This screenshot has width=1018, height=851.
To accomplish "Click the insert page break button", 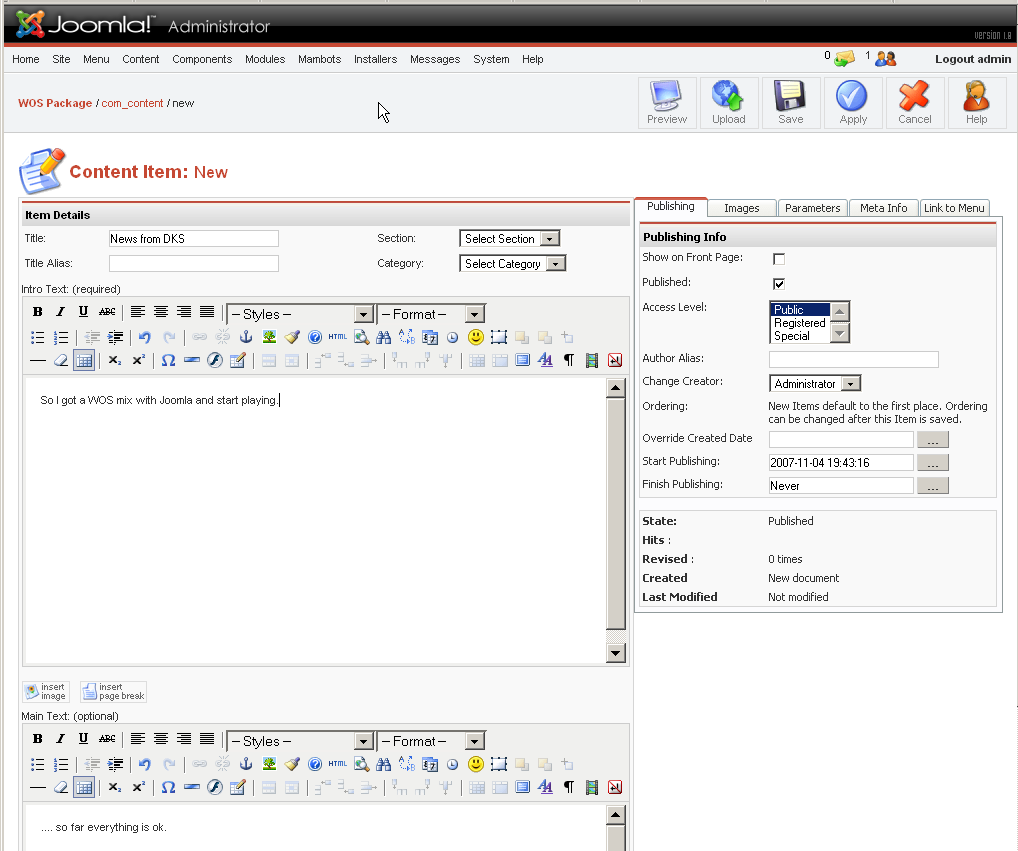I will click(114, 691).
